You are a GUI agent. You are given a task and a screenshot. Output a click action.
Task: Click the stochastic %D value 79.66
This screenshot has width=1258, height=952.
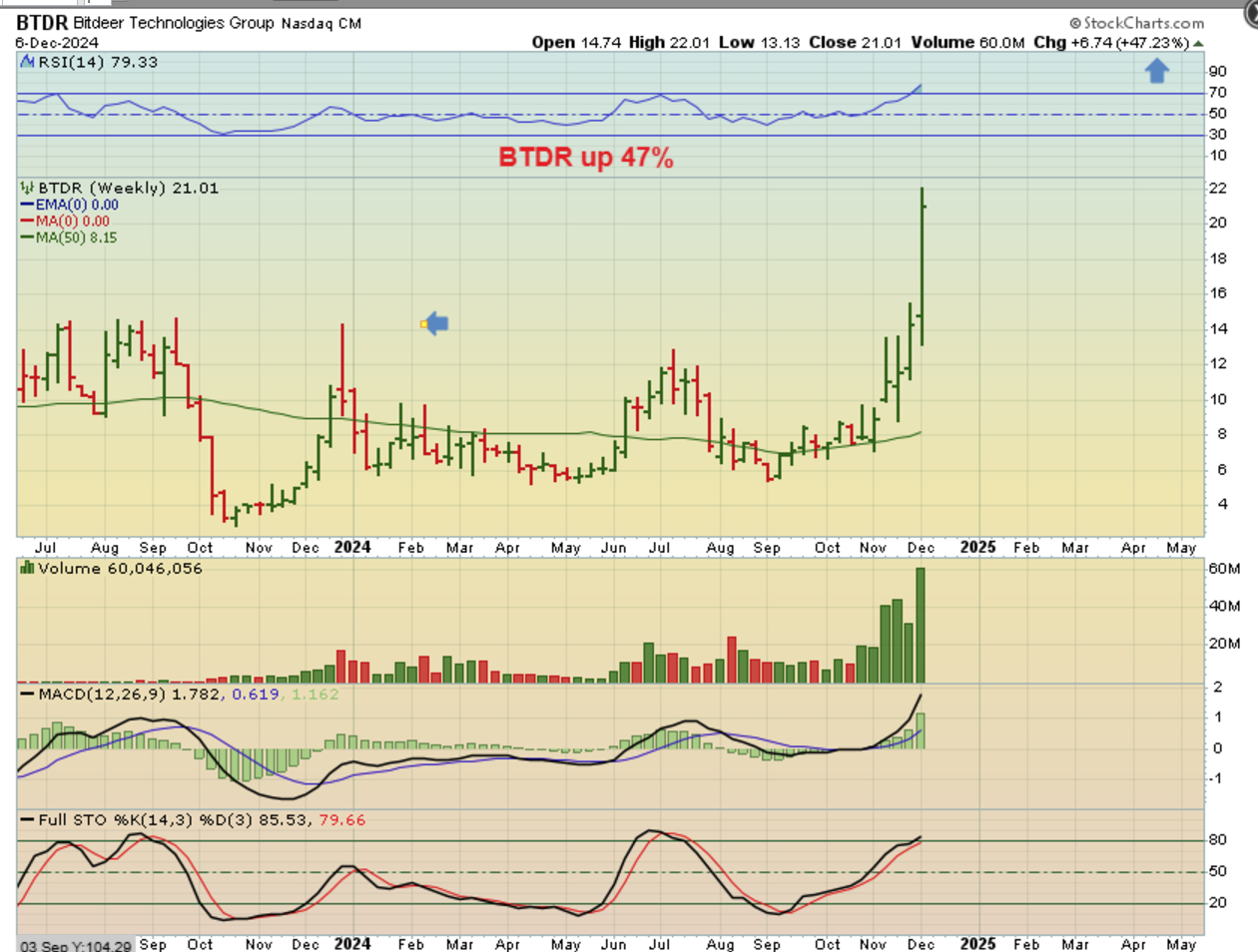341,819
